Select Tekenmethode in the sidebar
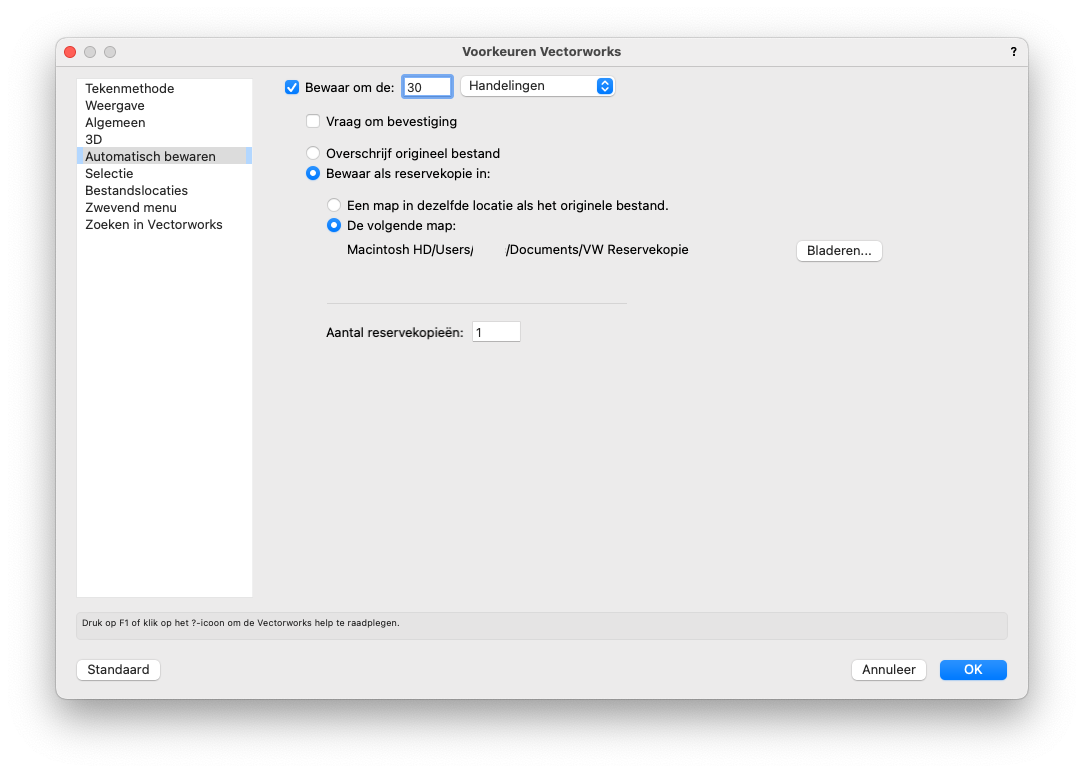Screen dimensions: 1084x773 click(165, 89)
